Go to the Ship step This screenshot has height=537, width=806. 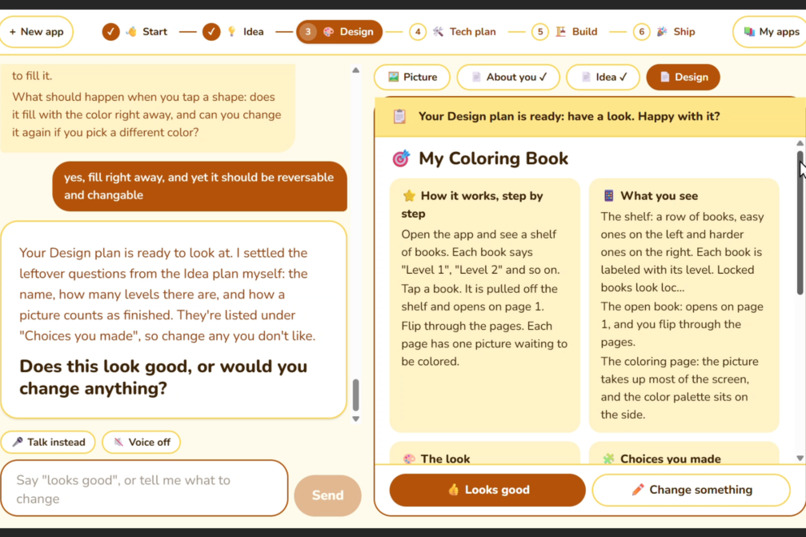664,32
